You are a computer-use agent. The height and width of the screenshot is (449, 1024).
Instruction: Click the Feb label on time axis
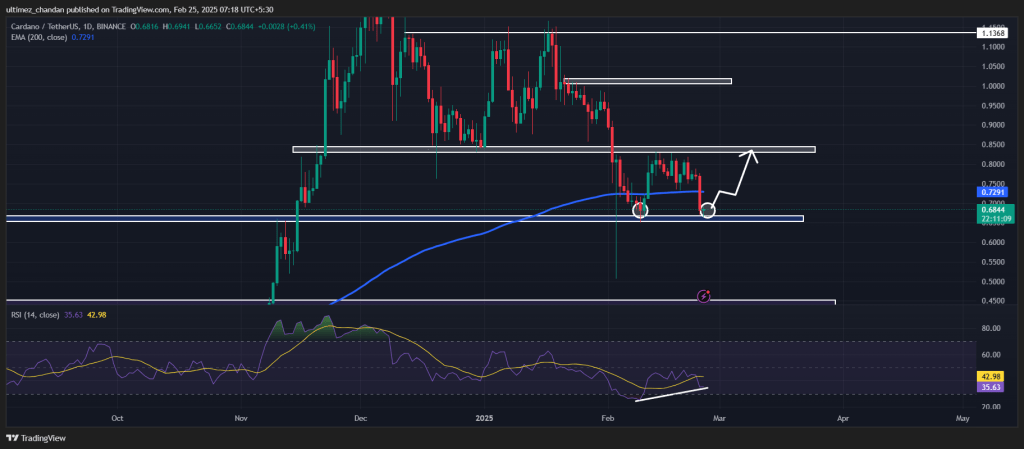[x=609, y=418]
